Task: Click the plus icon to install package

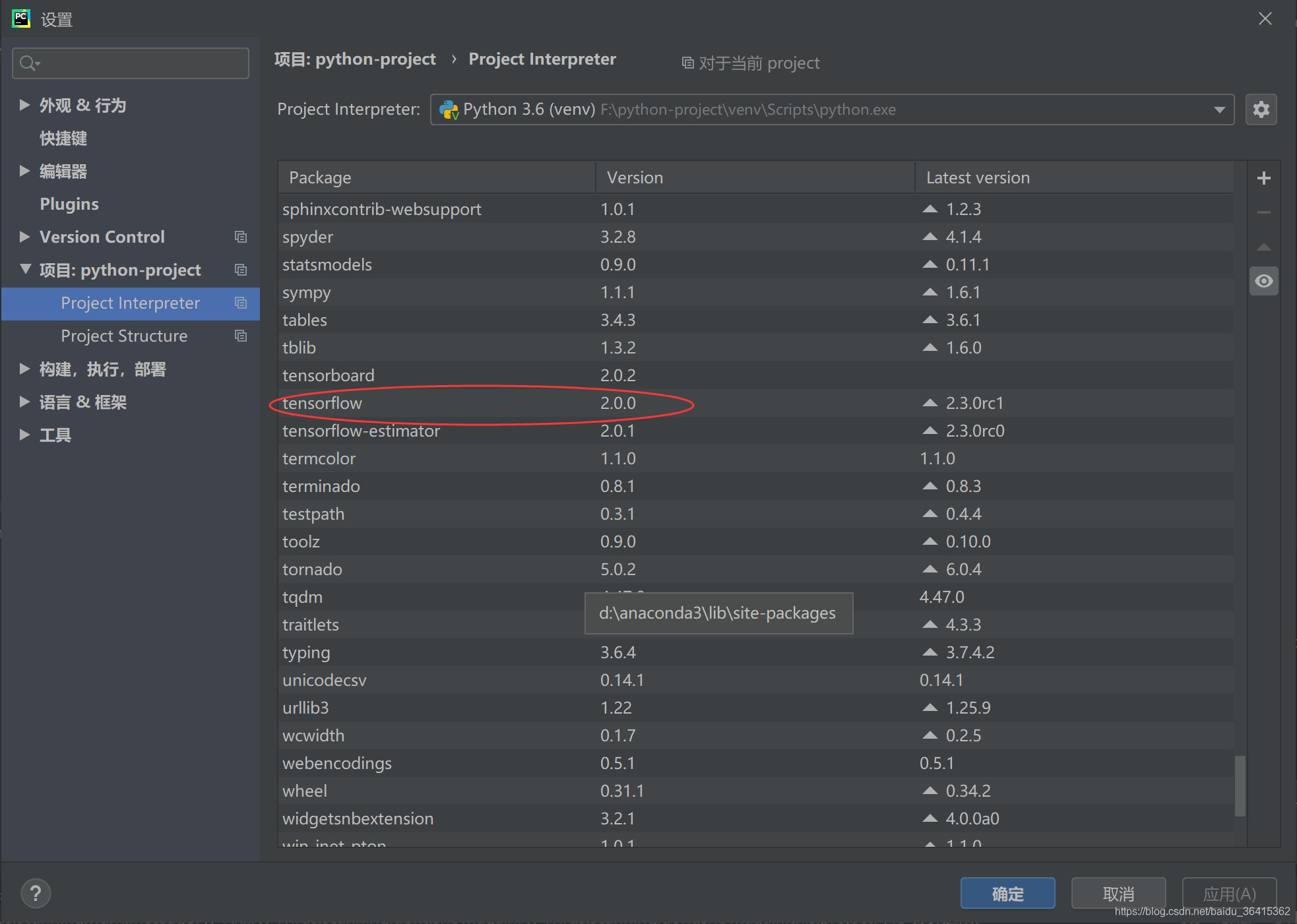Action: point(1263,178)
